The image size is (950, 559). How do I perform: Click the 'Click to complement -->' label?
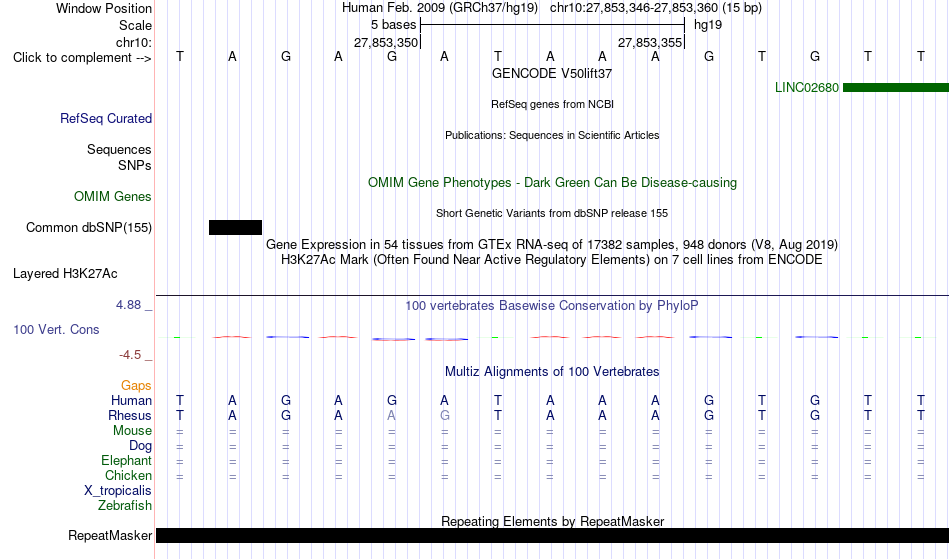[82, 58]
